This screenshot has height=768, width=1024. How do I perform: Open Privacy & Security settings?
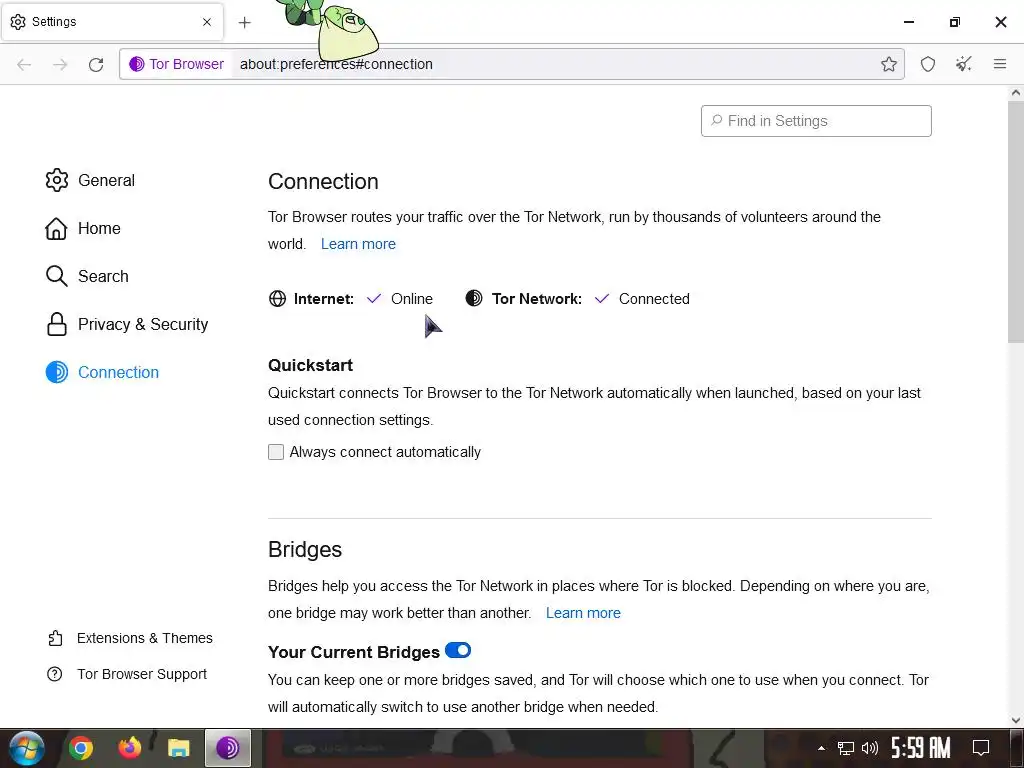point(127,324)
